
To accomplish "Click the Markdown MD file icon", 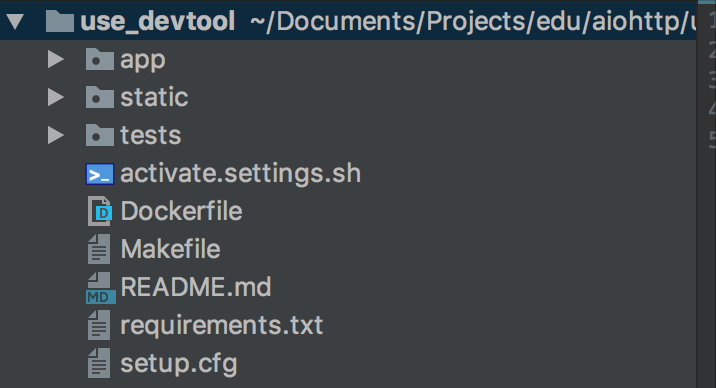I will [100, 288].
